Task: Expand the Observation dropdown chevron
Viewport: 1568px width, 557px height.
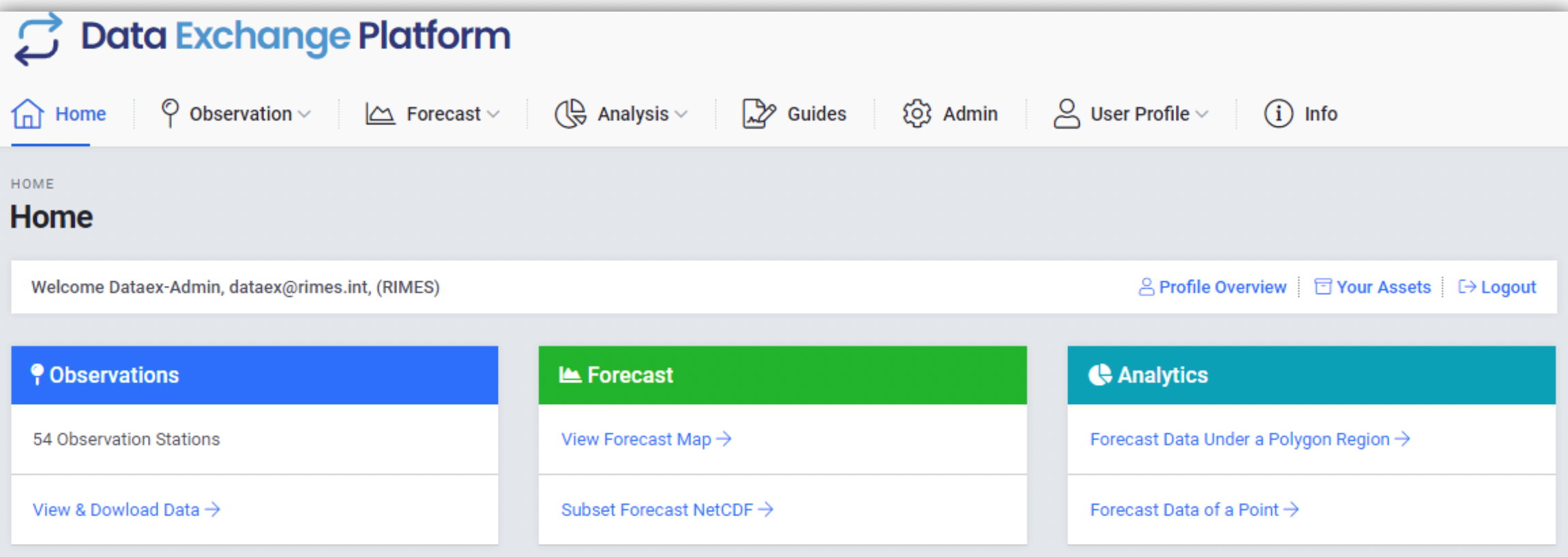Action: pos(305,115)
